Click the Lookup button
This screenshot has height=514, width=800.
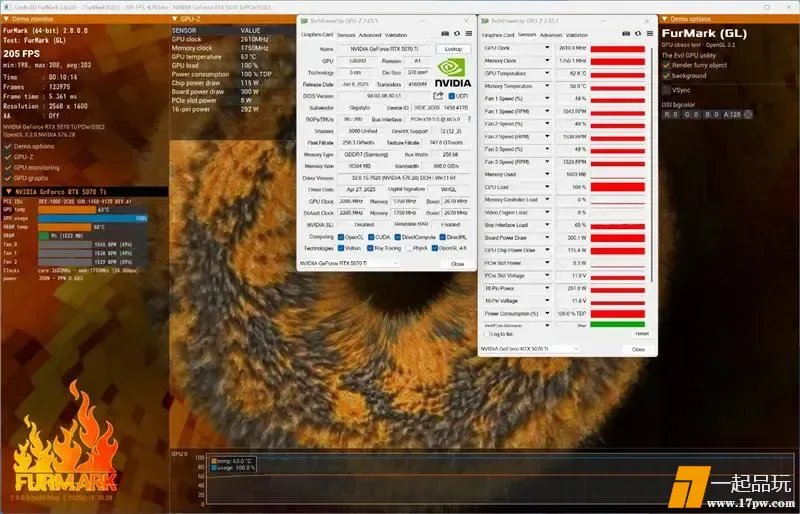pos(453,49)
